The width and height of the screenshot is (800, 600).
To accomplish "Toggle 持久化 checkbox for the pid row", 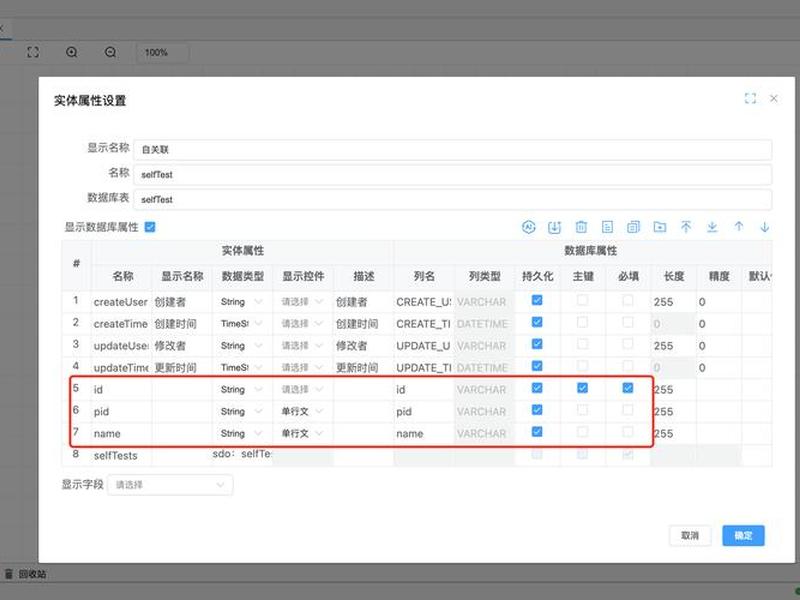I will point(537,410).
